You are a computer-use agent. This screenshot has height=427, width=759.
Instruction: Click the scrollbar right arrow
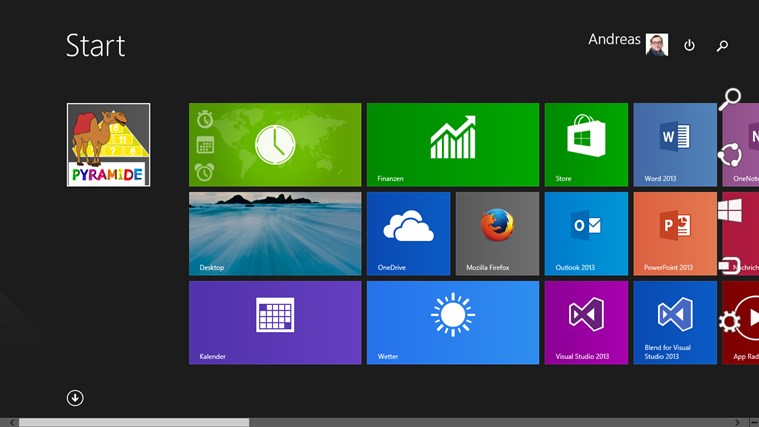pos(737,423)
